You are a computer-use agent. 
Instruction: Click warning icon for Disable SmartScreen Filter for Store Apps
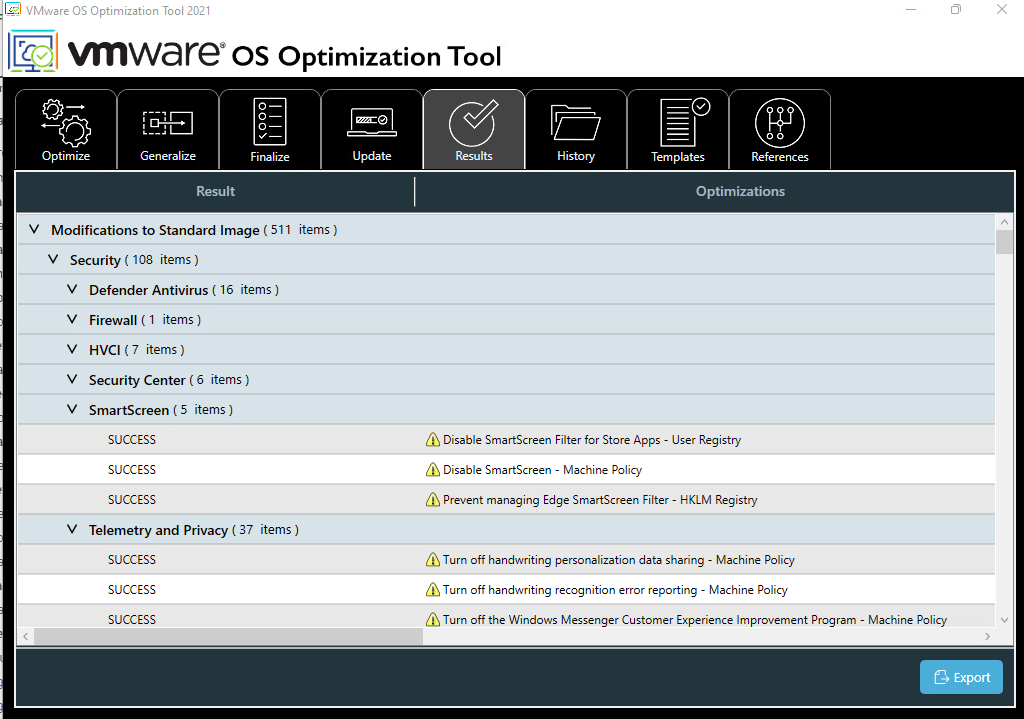[432, 439]
